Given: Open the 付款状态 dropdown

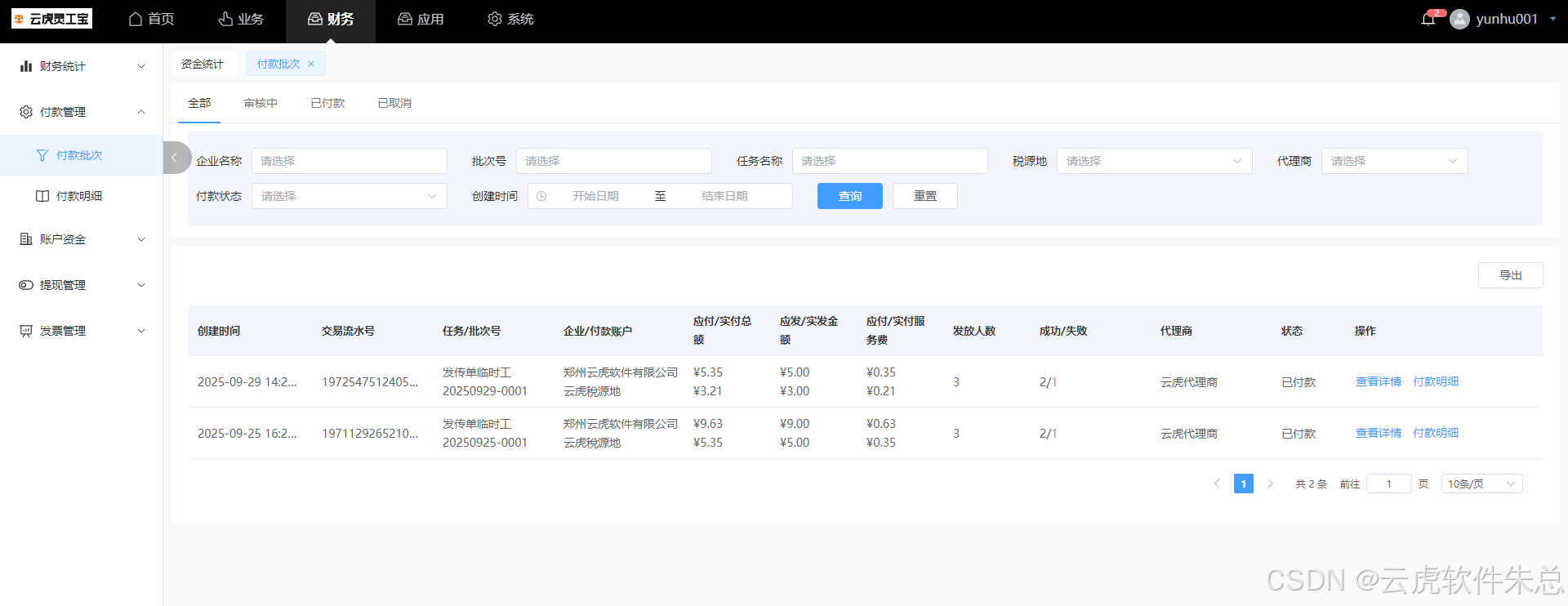Looking at the screenshot, I should 349,196.
